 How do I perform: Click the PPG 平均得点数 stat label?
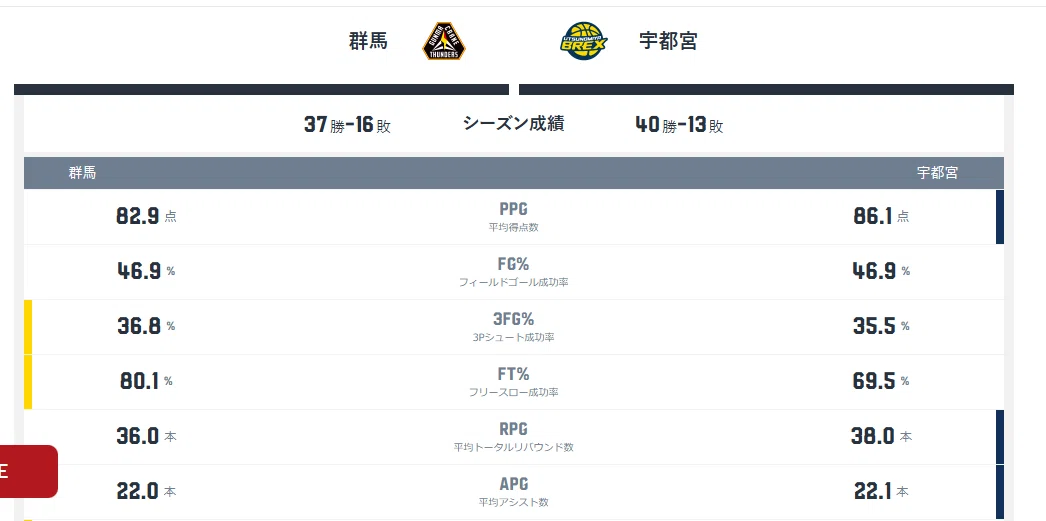513,217
